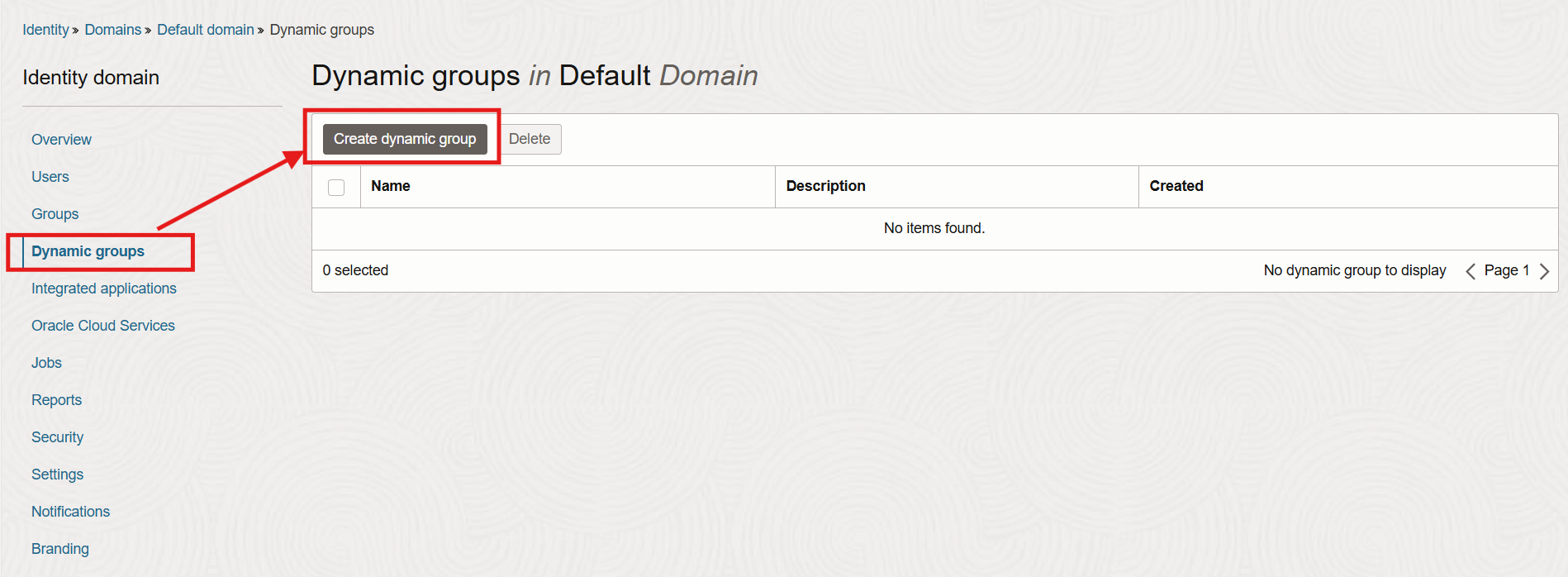The height and width of the screenshot is (577, 1568).
Task: Open the Identity breadcrumb link
Action: point(45,30)
